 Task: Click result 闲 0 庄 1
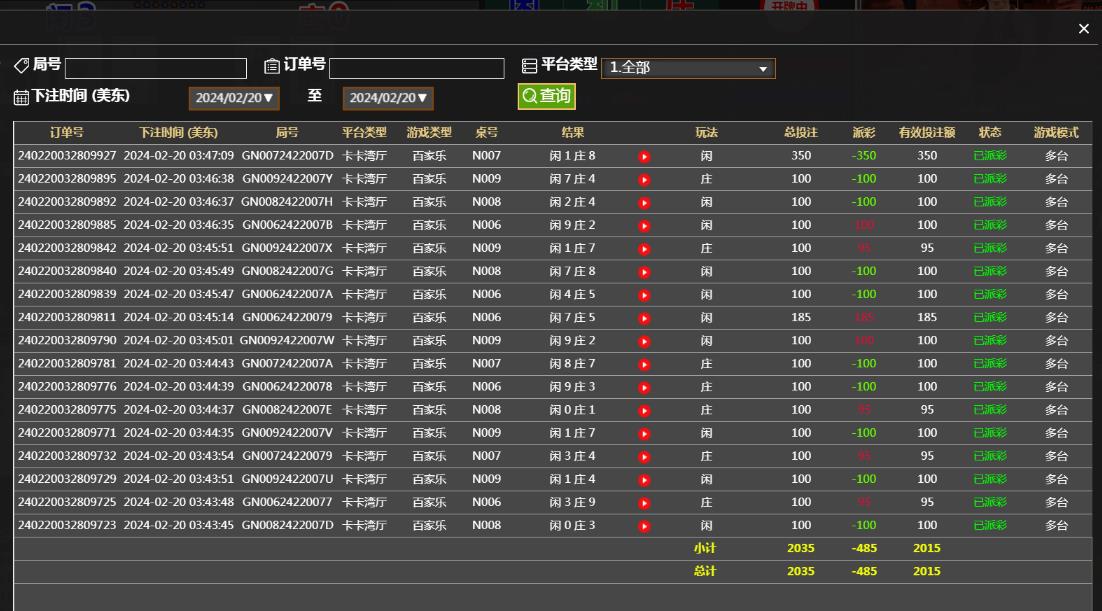pos(572,410)
